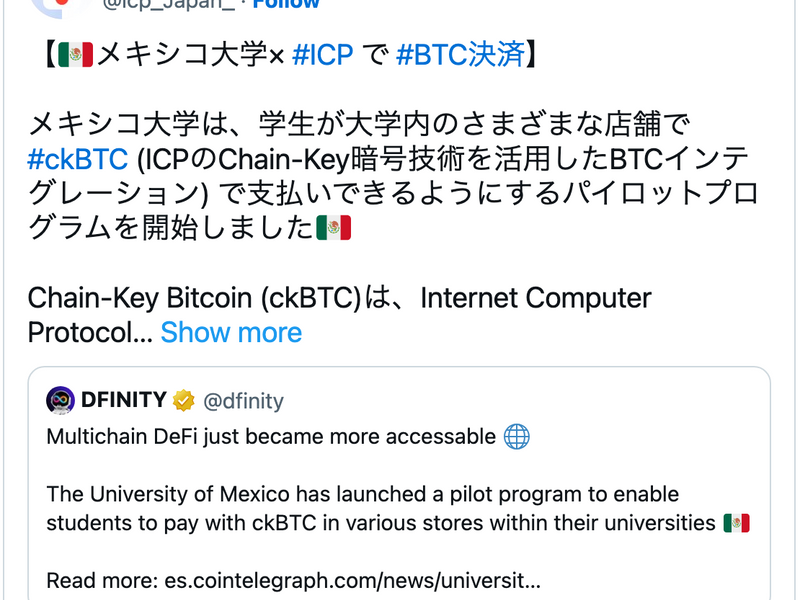The image size is (800, 600).
Task: Click the DFINITY circular profile picture
Action: (59, 401)
